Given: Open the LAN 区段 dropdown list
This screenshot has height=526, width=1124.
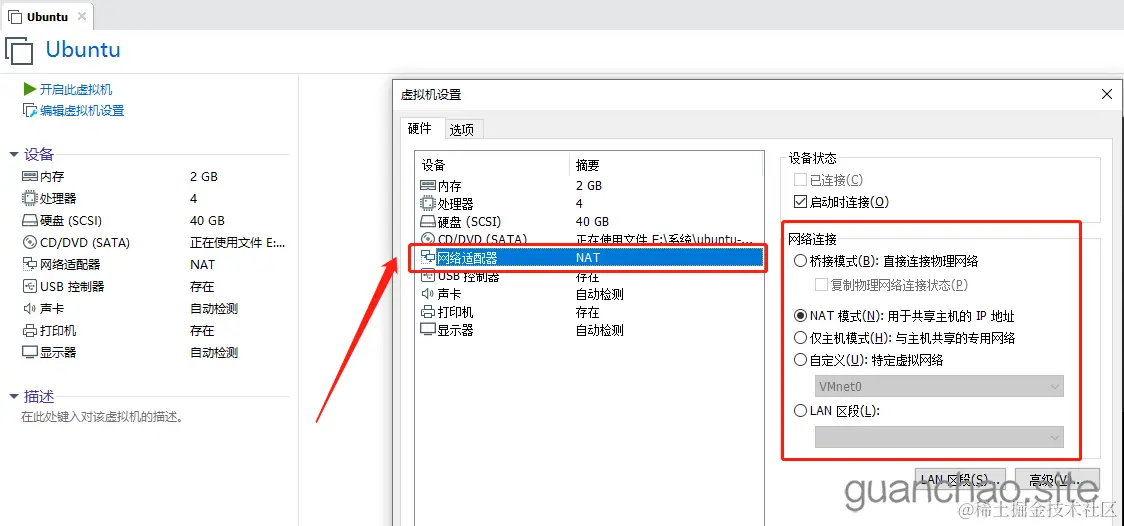Looking at the screenshot, I should coord(939,436).
